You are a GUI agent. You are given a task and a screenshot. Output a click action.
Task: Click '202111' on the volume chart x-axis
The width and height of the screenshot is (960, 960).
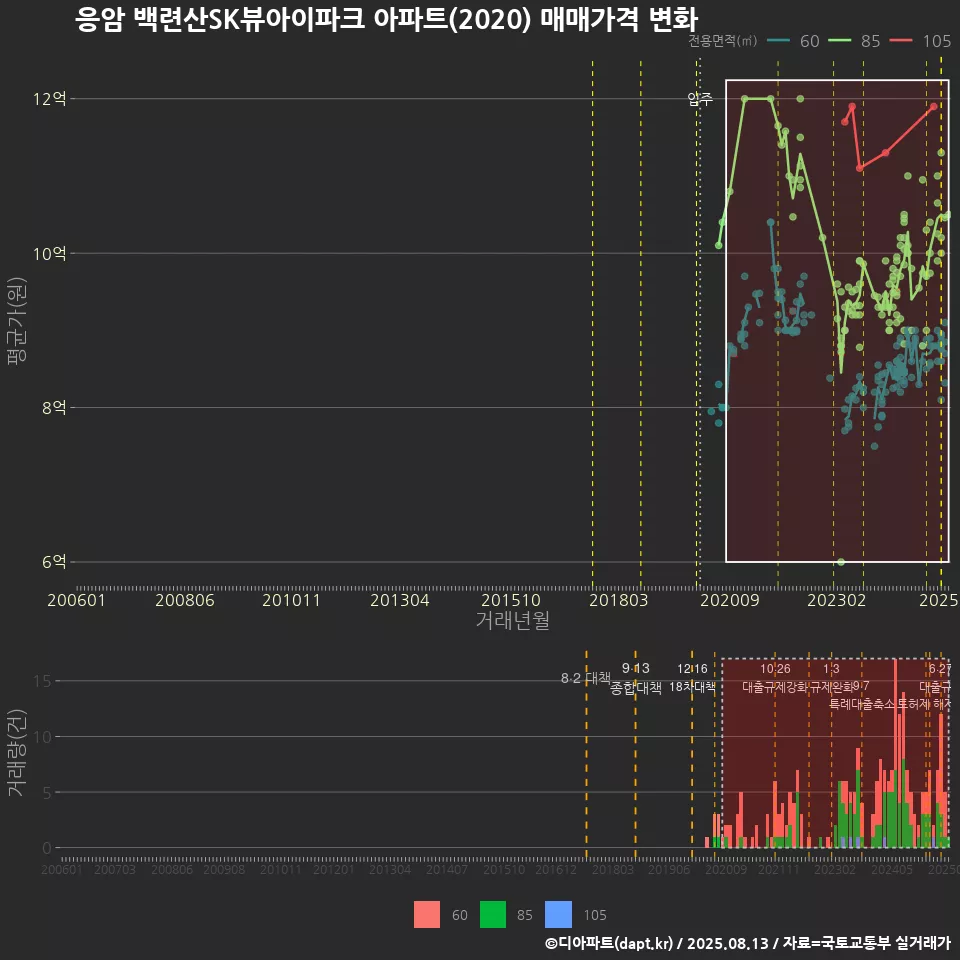[779, 869]
